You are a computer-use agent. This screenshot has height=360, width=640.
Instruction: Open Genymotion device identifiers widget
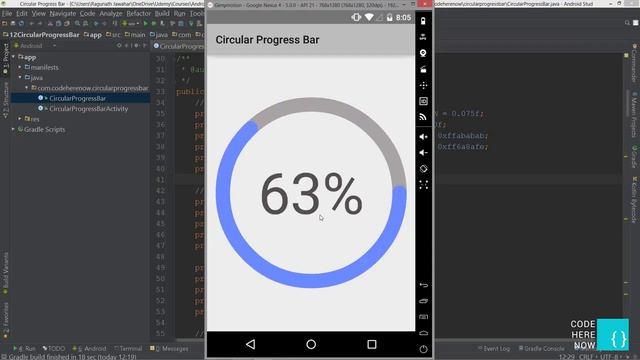coord(423,101)
